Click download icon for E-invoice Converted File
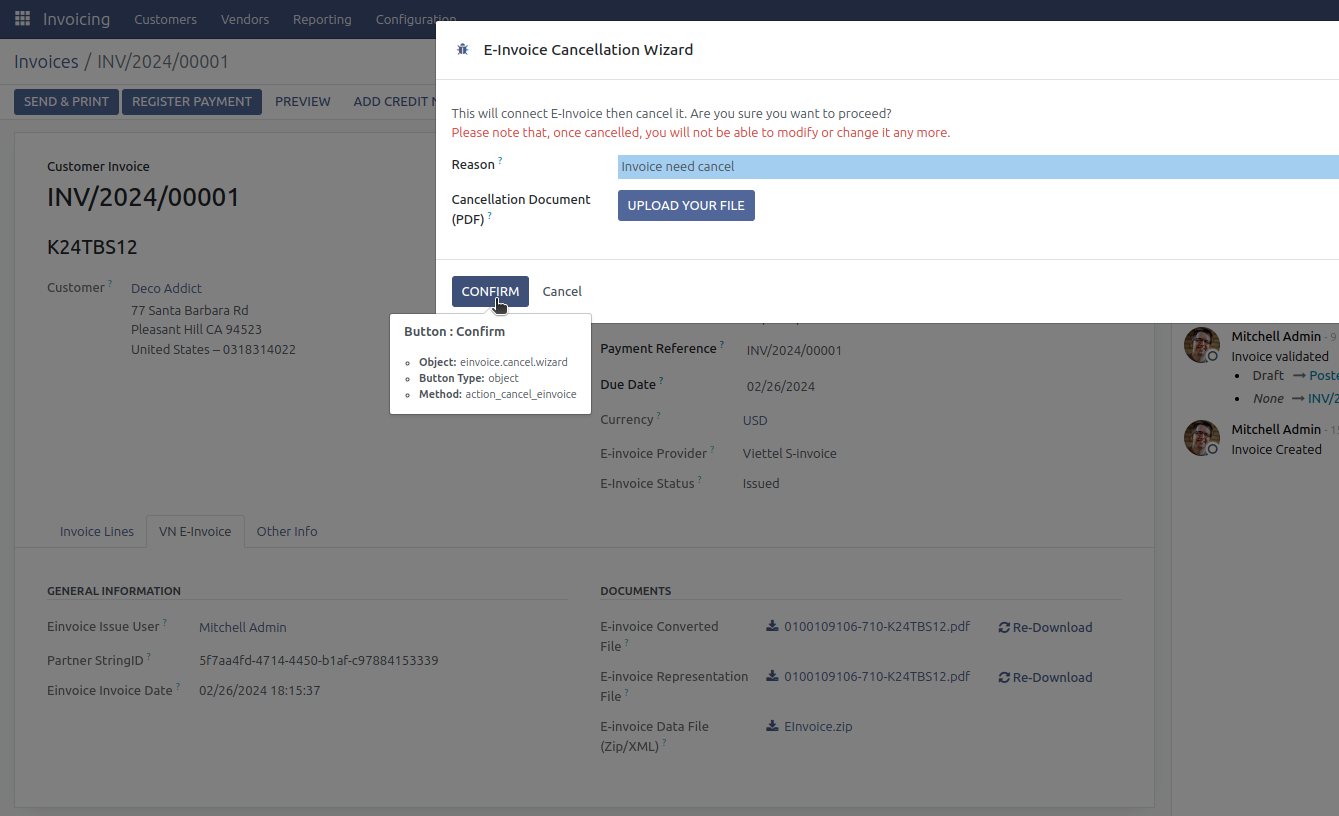1339x816 pixels. [772, 627]
